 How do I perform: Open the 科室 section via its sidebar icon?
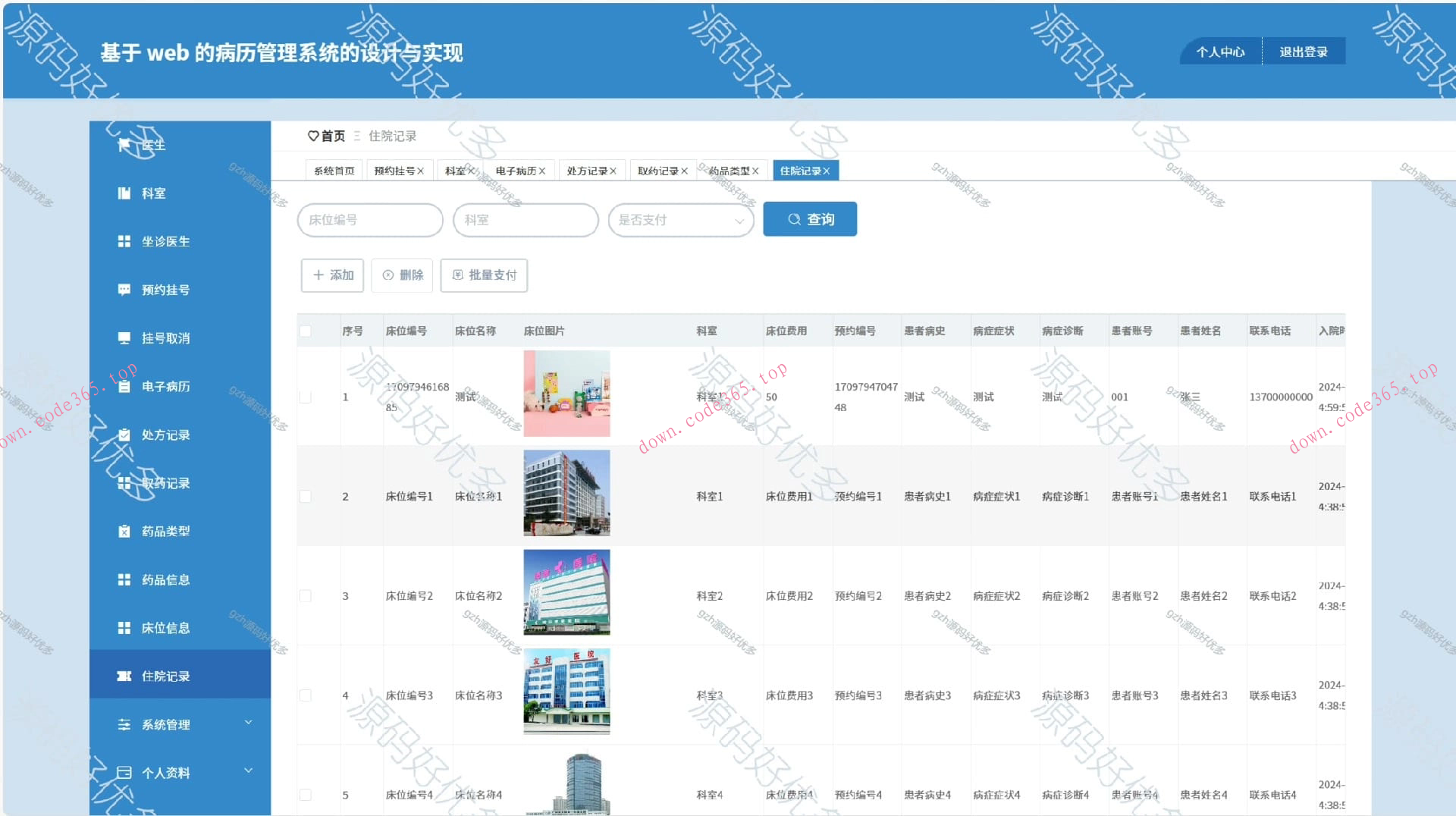tap(125, 193)
